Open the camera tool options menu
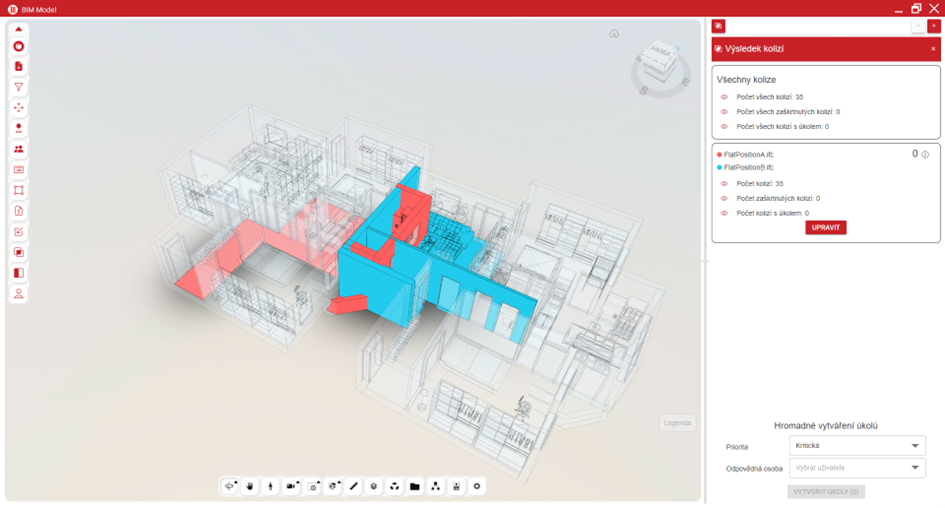Screen dimensions: 945x508 point(292,487)
